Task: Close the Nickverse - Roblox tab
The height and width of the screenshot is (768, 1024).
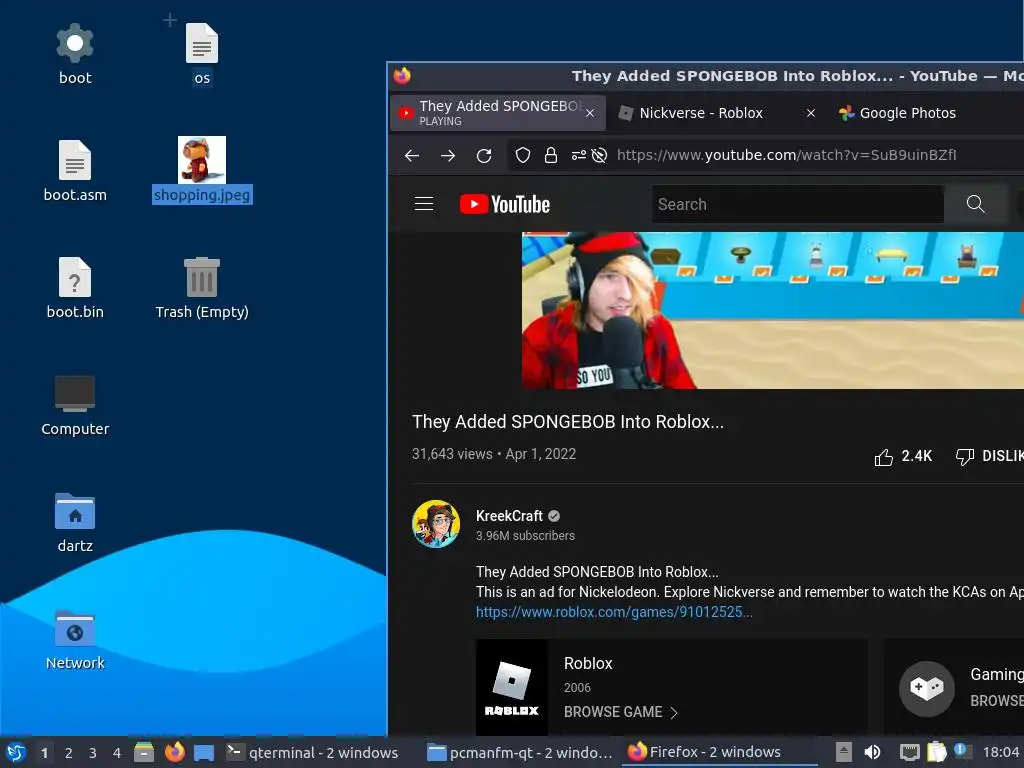Action: 810,113
